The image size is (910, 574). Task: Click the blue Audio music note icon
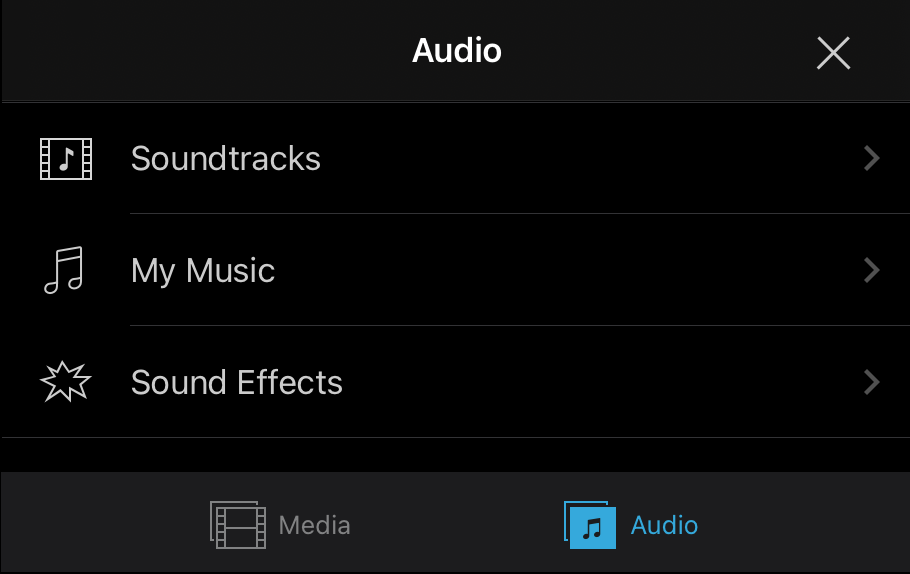point(590,525)
